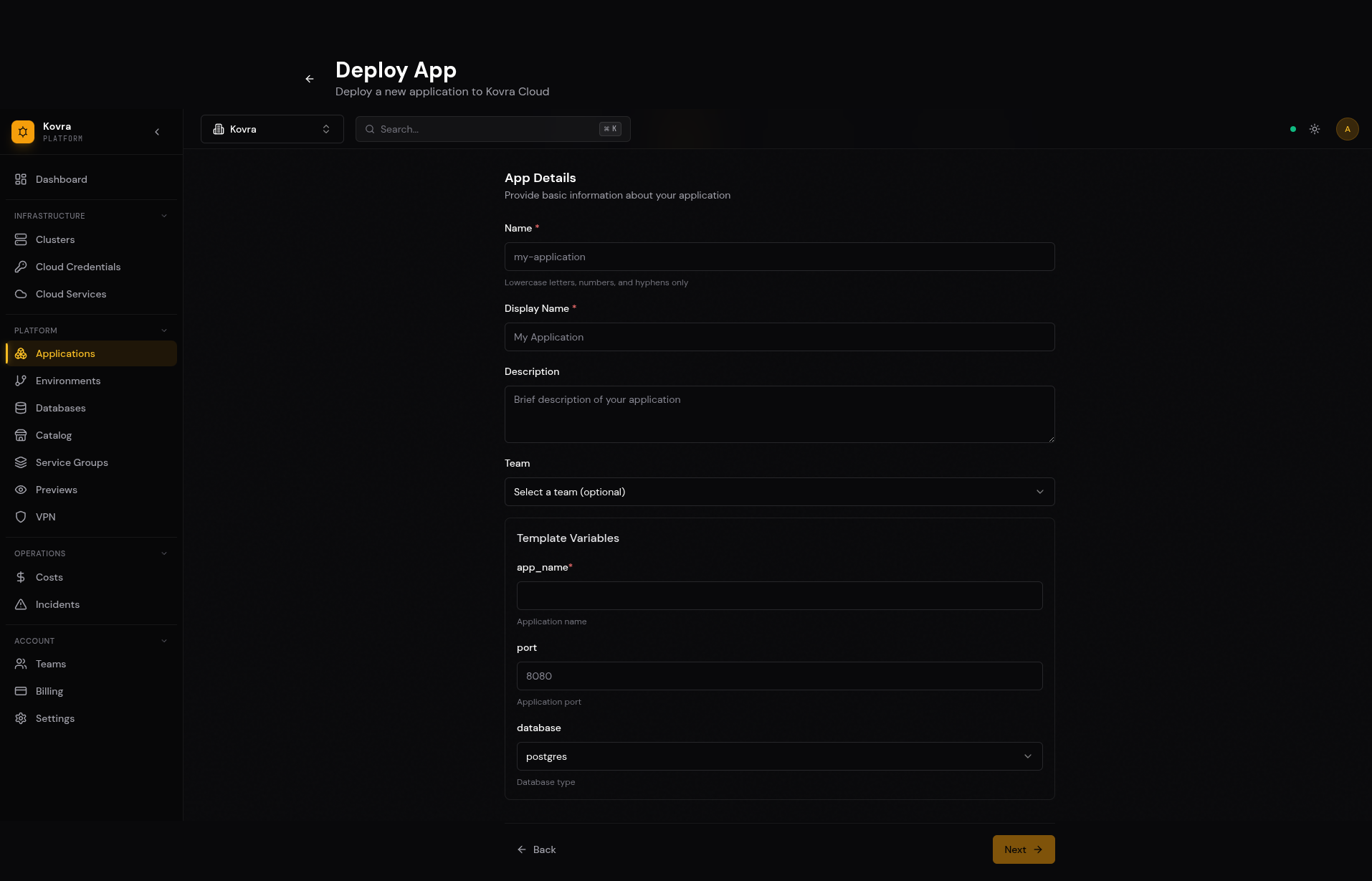1372x881 pixels.
Task: Click the building icon in Kovra selector
Action: pos(219,129)
